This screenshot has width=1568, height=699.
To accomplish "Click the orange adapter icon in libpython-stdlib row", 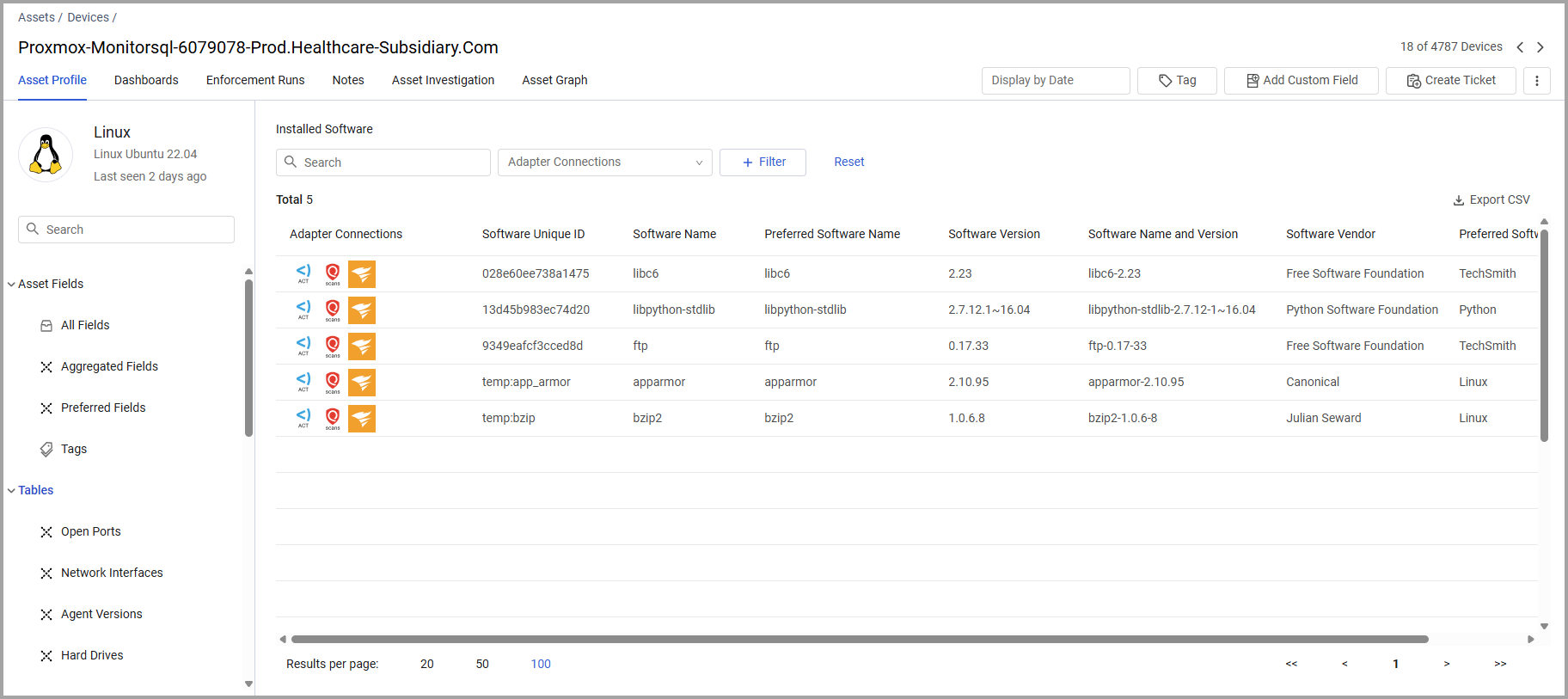I will click(362, 310).
